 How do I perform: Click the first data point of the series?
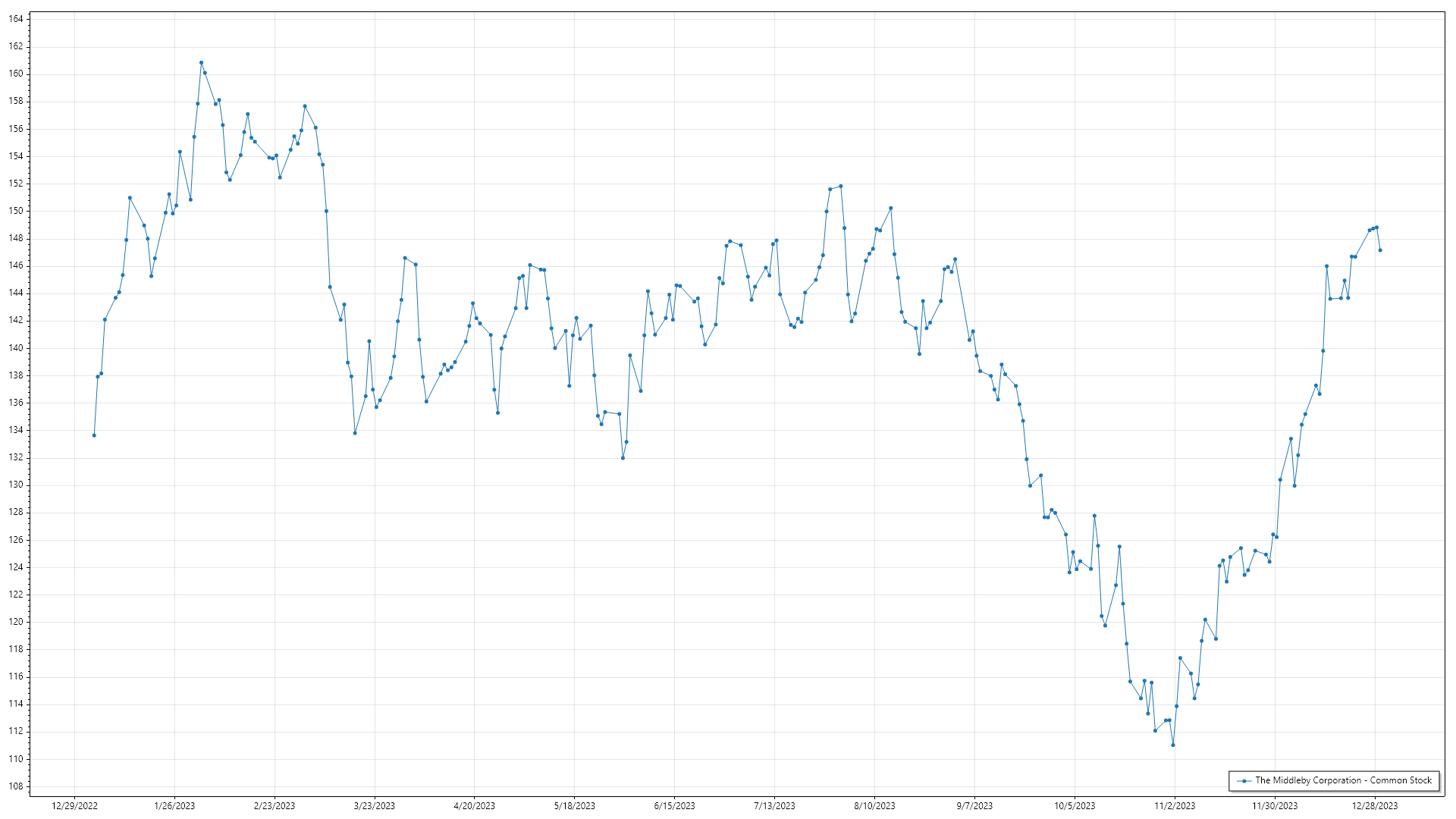point(94,435)
